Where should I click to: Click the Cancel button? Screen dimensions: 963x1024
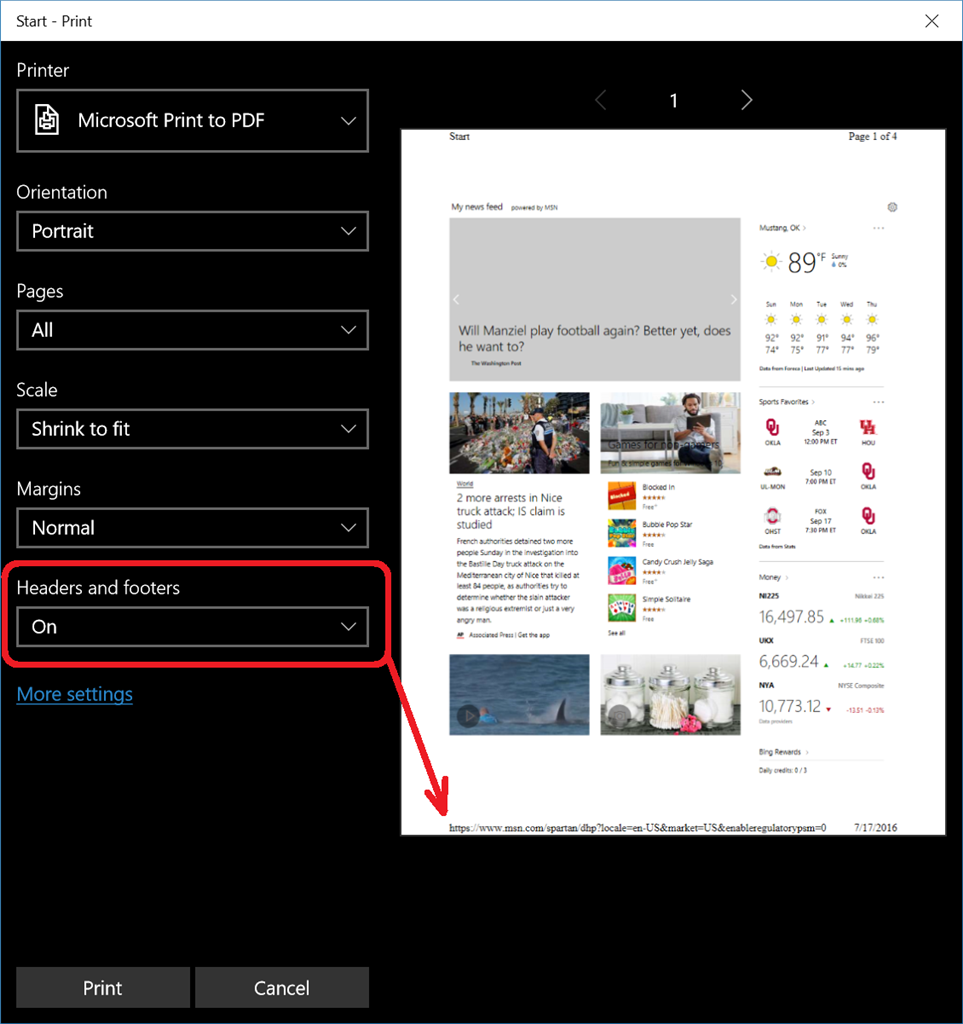pyautogui.click(x=282, y=987)
